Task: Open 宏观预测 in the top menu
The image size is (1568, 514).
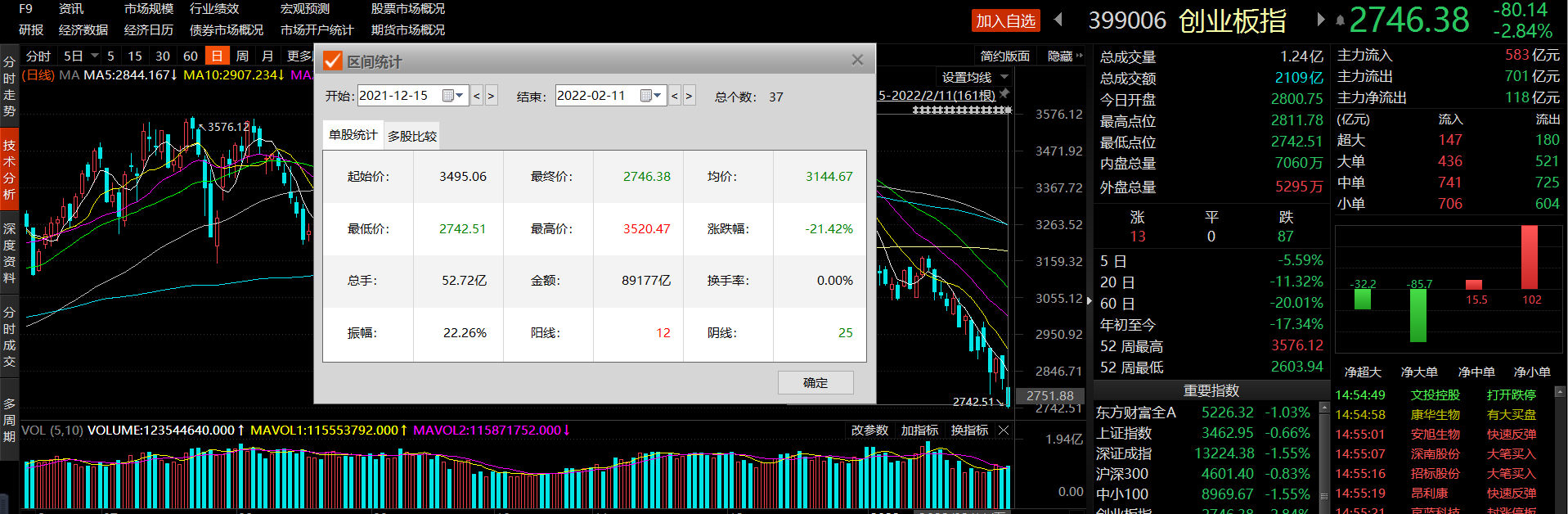Action: coord(304,9)
